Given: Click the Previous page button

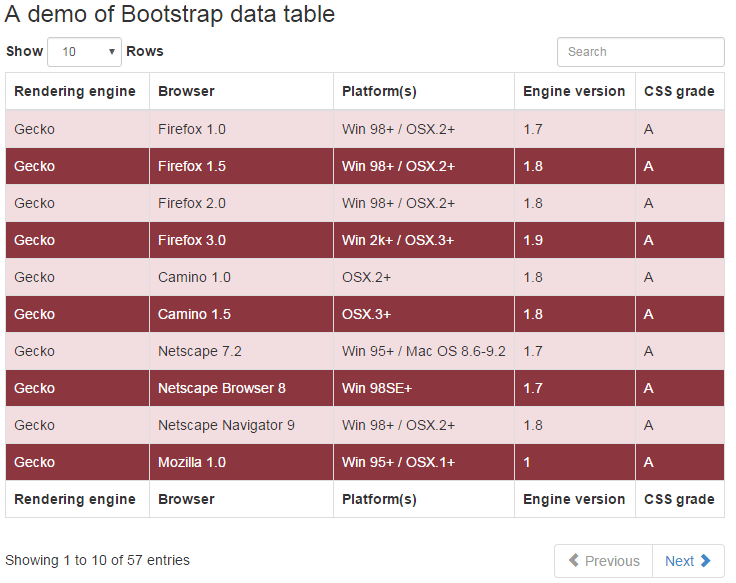Looking at the screenshot, I should (604, 560).
